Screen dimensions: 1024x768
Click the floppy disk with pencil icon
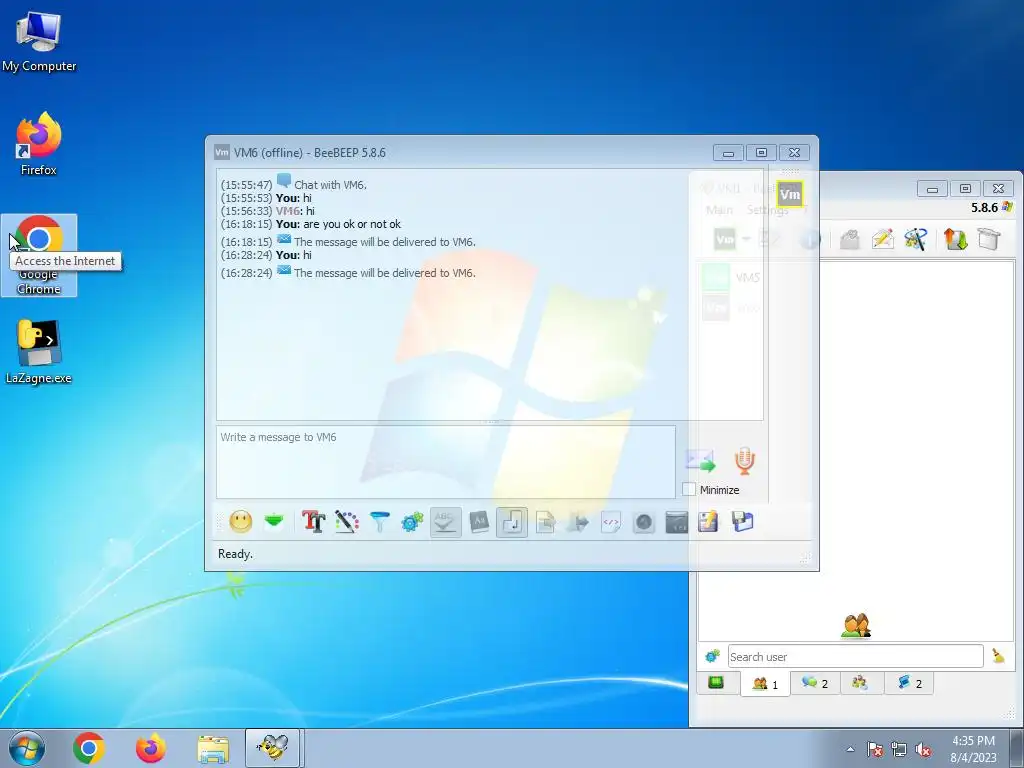click(709, 522)
